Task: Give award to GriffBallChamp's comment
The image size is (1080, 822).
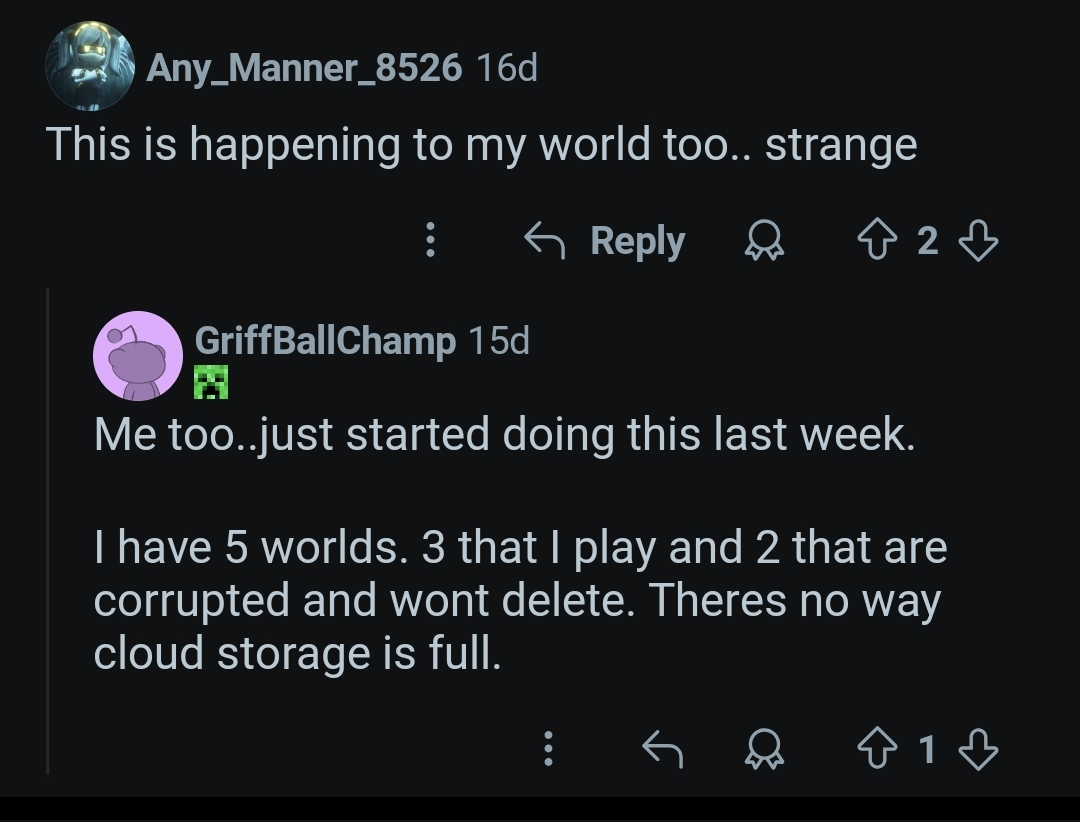Action: tap(765, 748)
